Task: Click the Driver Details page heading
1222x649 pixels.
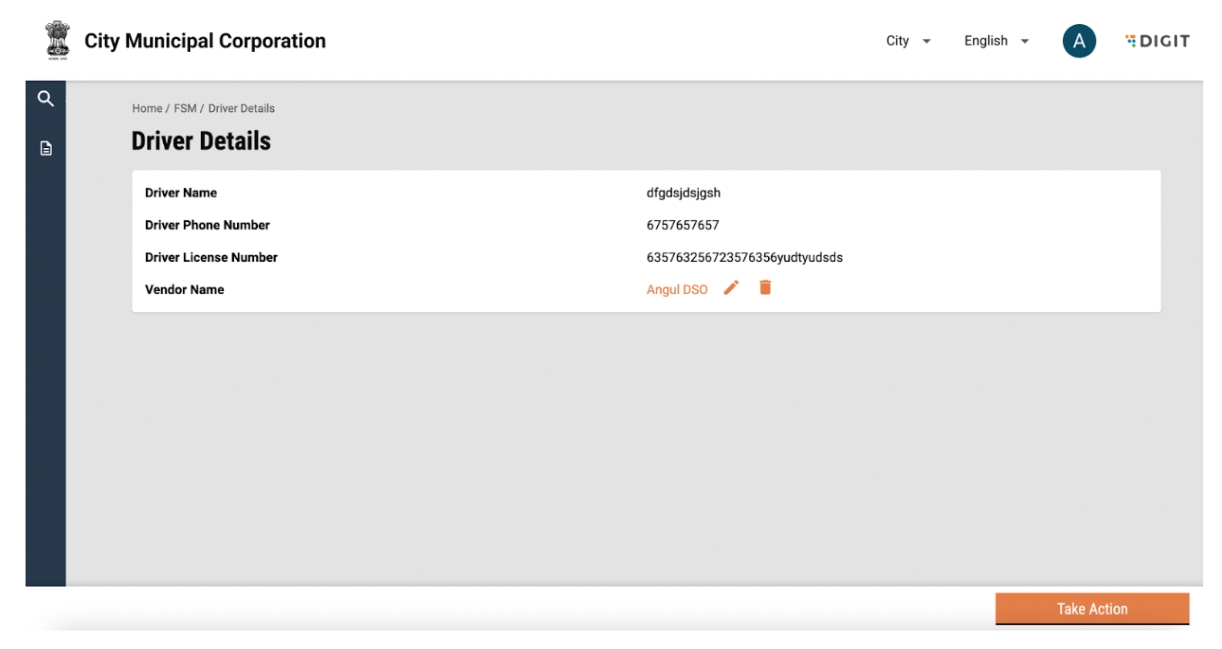Action: click(x=201, y=141)
